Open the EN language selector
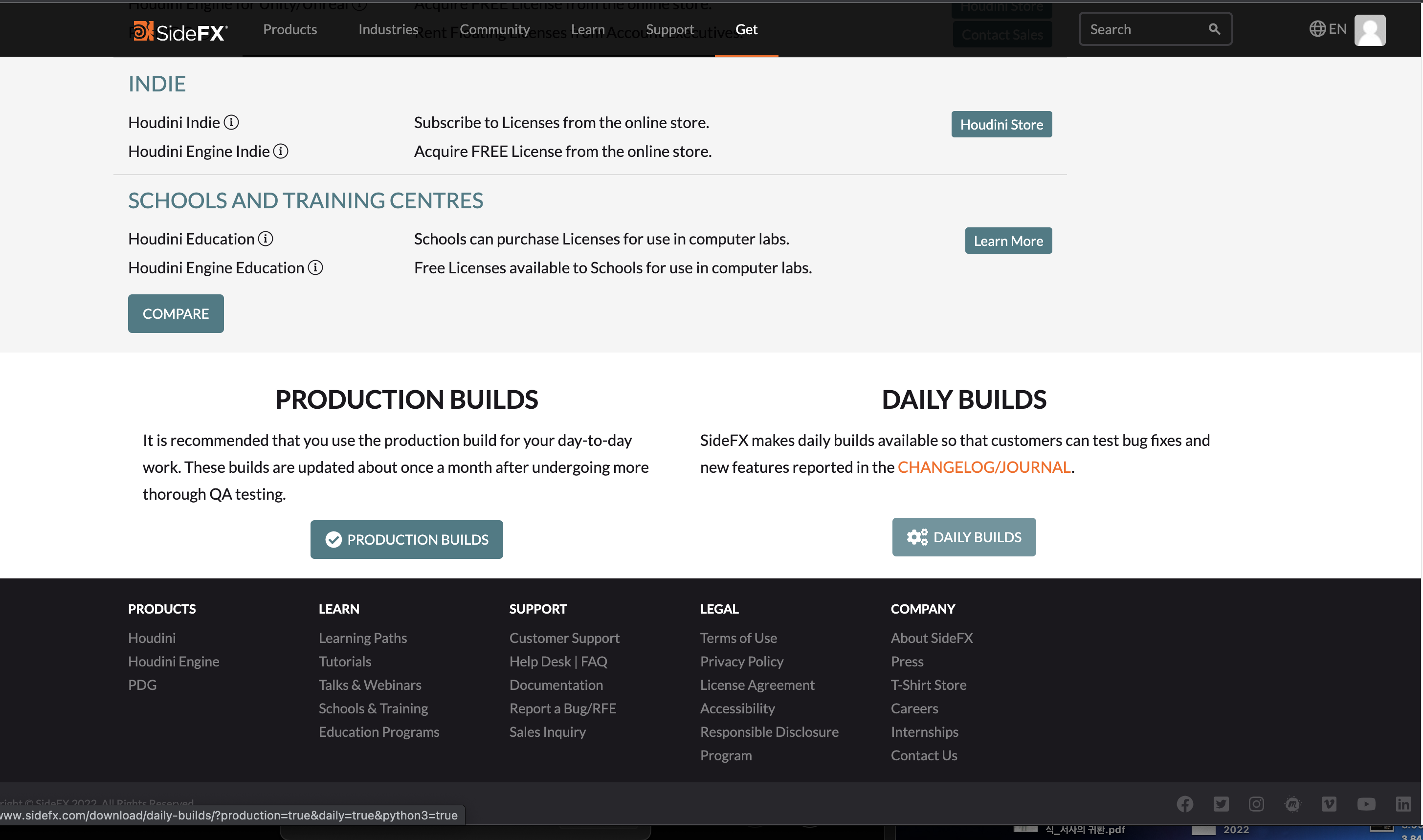The width and height of the screenshot is (1423, 840). [x=1327, y=29]
